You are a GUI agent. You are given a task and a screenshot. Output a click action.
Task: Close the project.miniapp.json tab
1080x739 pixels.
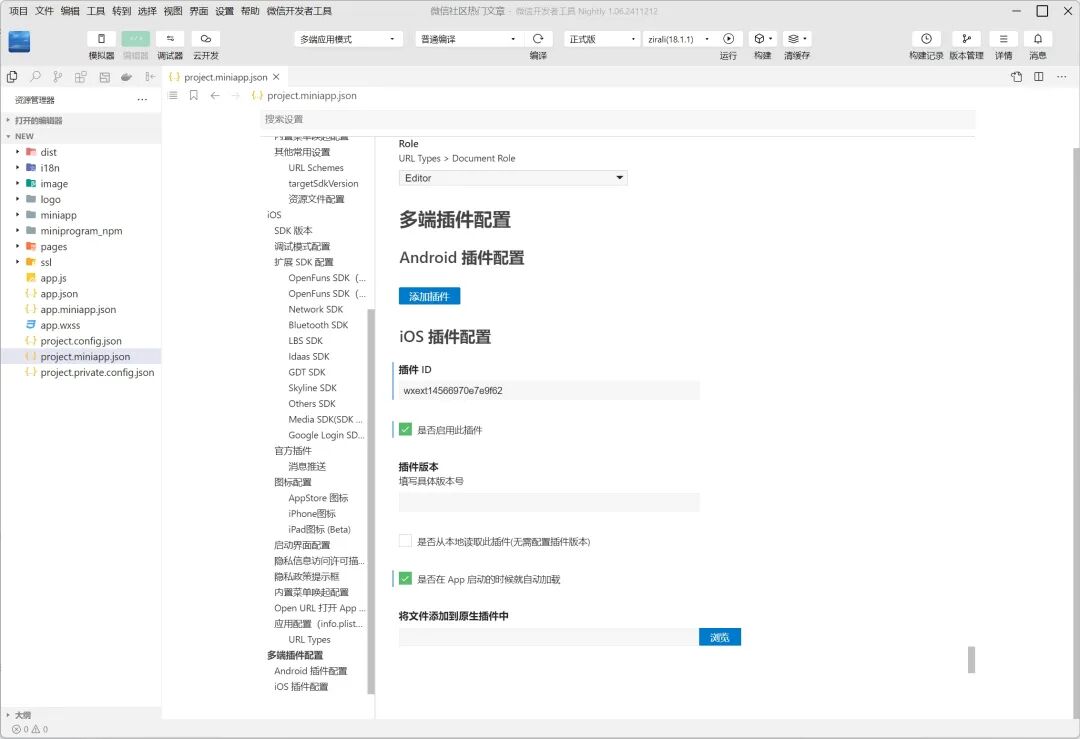point(276,77)
